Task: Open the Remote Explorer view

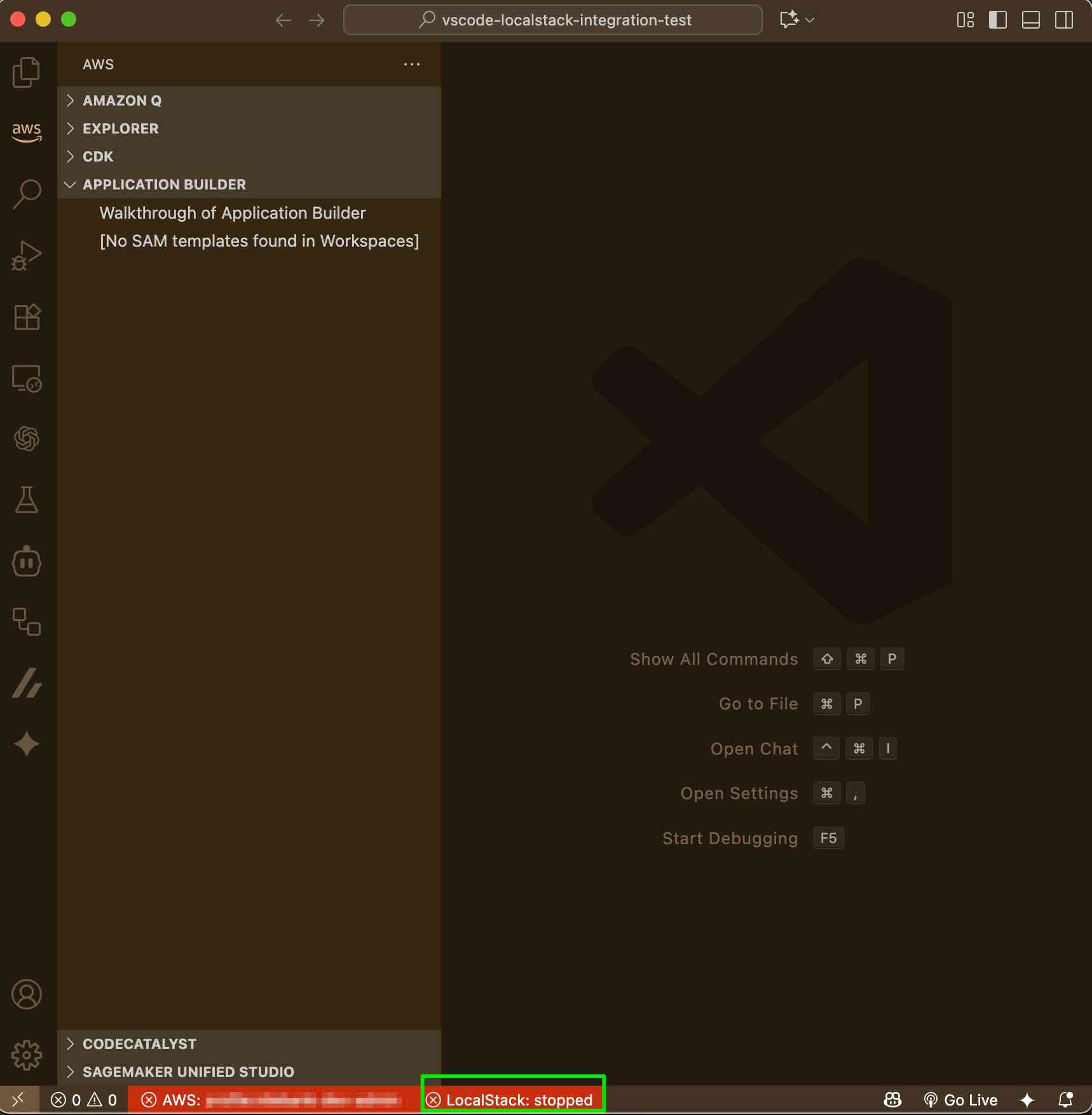Action: pos(27,378)
